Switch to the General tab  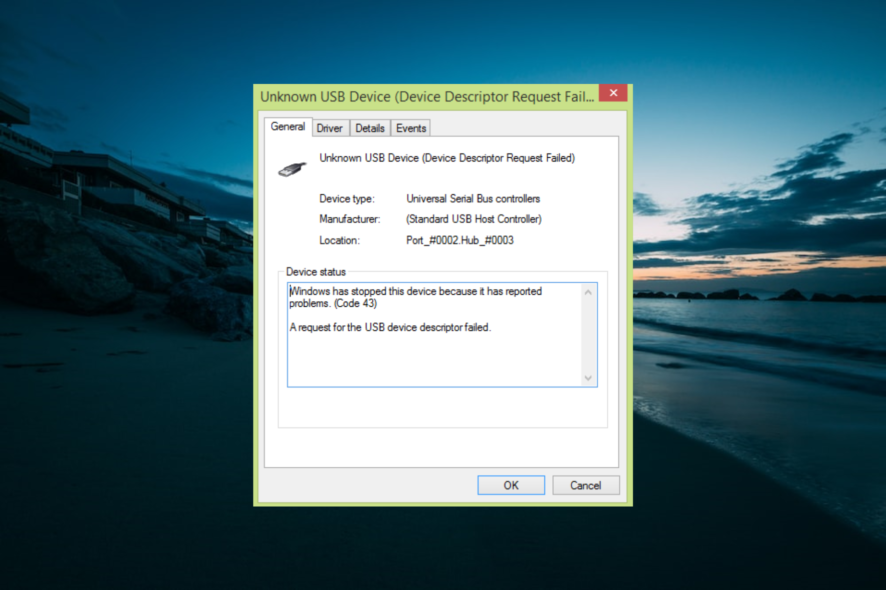click(x=288, y=127)
